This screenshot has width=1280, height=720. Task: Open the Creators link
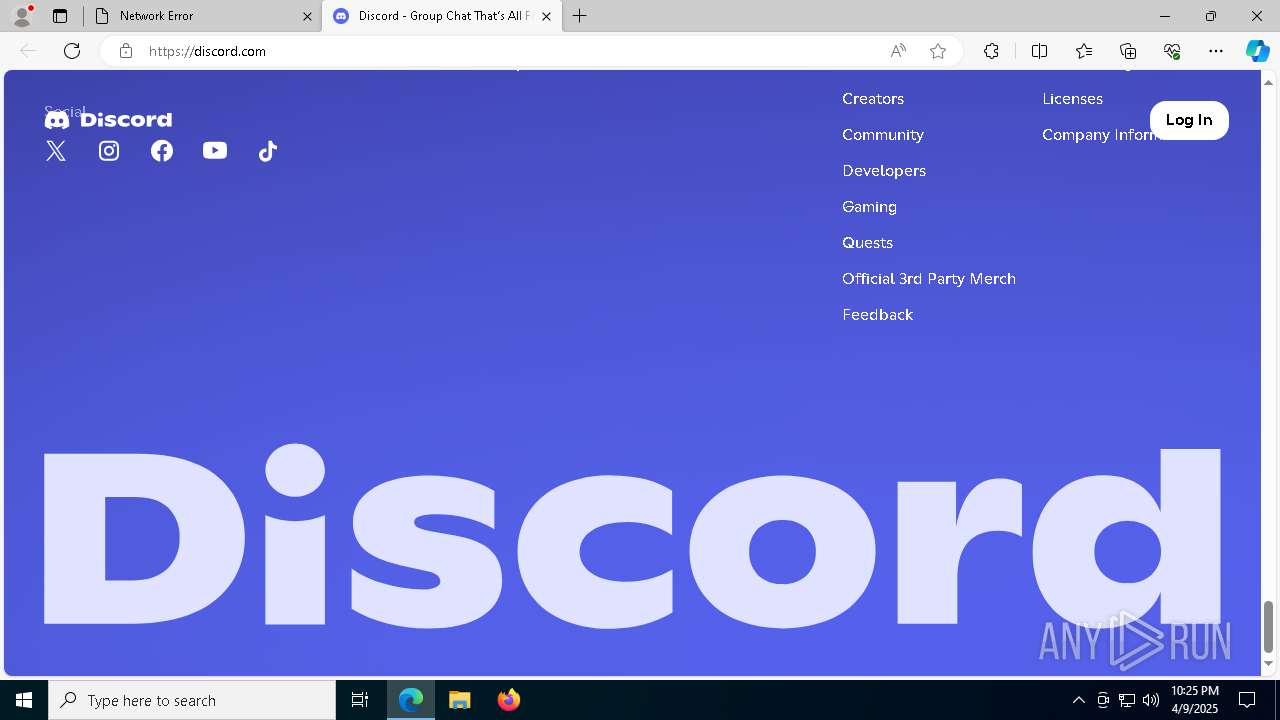point(873,99)
